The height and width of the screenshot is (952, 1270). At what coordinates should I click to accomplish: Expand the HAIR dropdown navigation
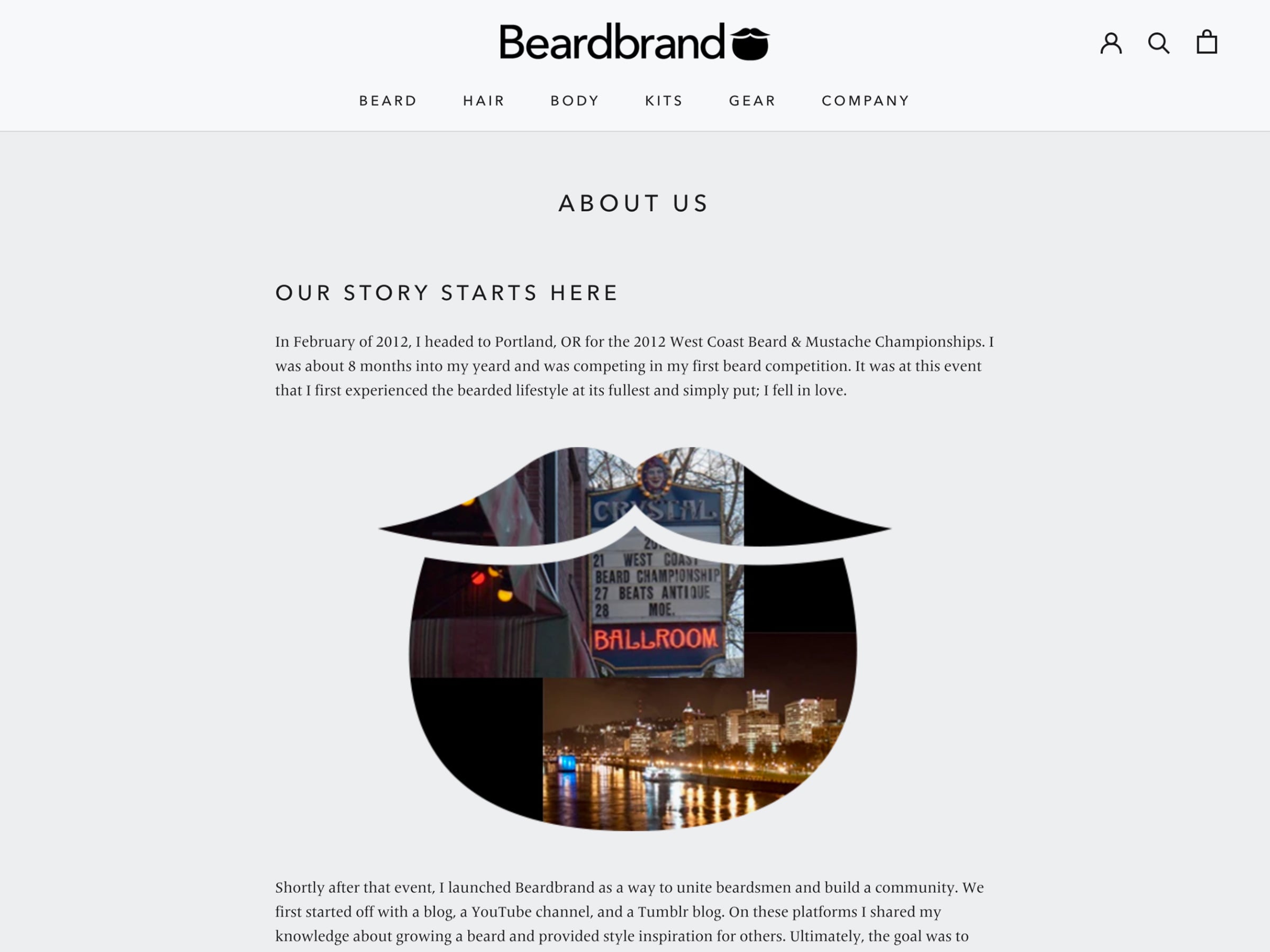(x=483, y=100)
